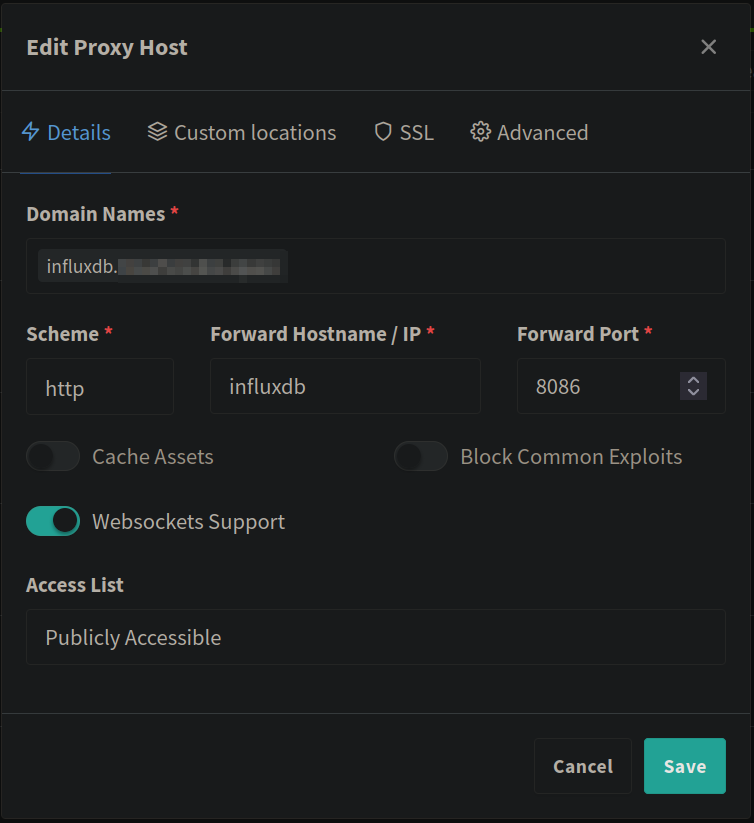Turn on Block Common Exploits
This screenshot has width=754, height=823.
pyautogui.click(x=421, y=457)
